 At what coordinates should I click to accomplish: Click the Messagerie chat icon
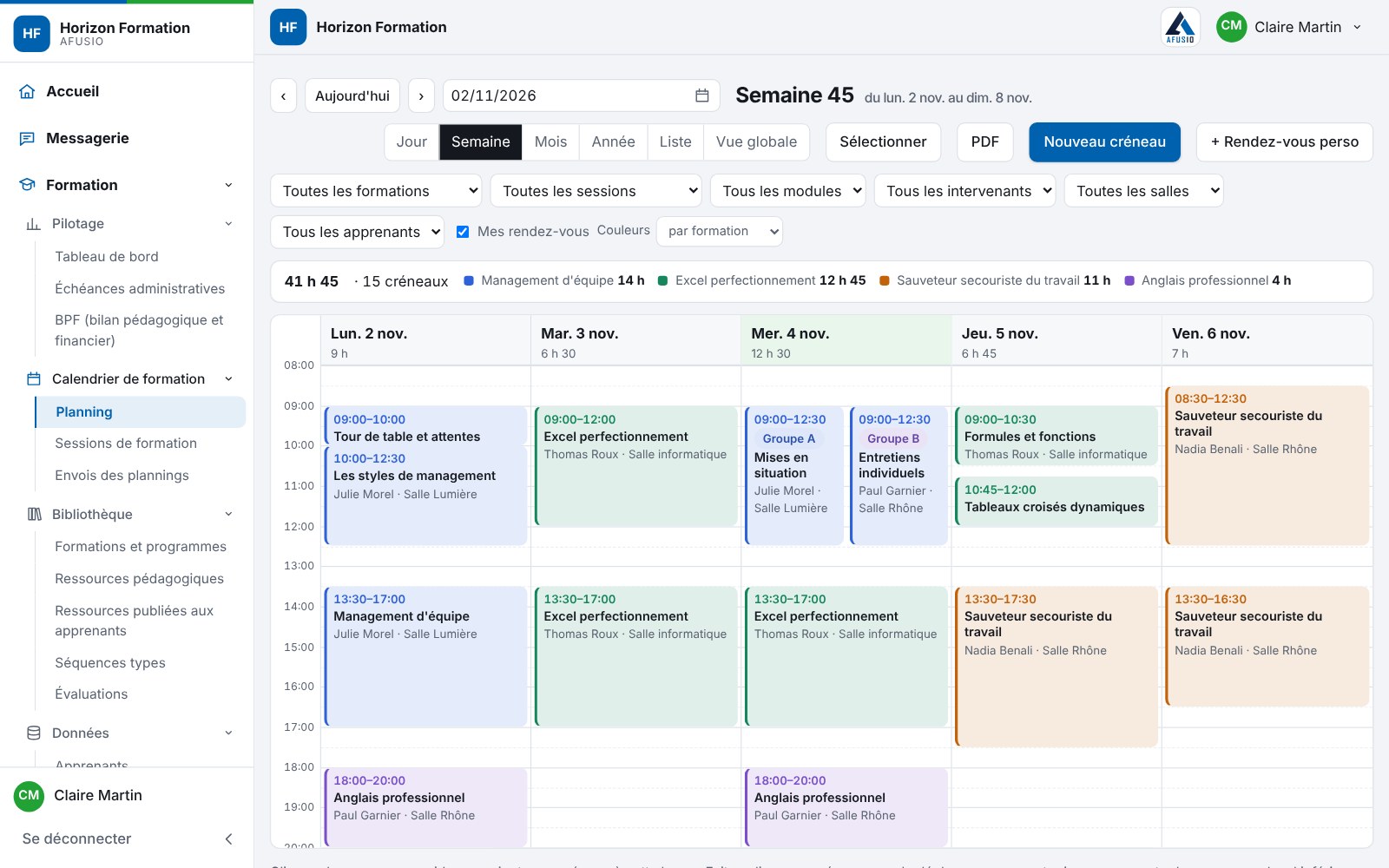[x=27, y=138]
